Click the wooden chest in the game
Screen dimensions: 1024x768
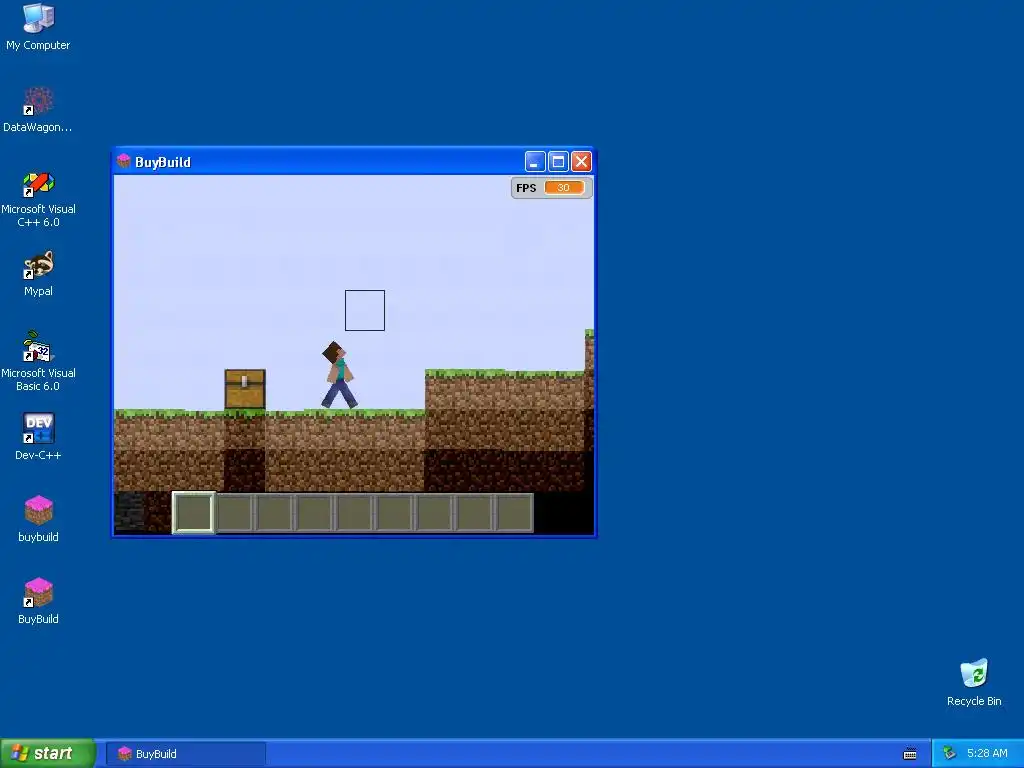point(245,389)
